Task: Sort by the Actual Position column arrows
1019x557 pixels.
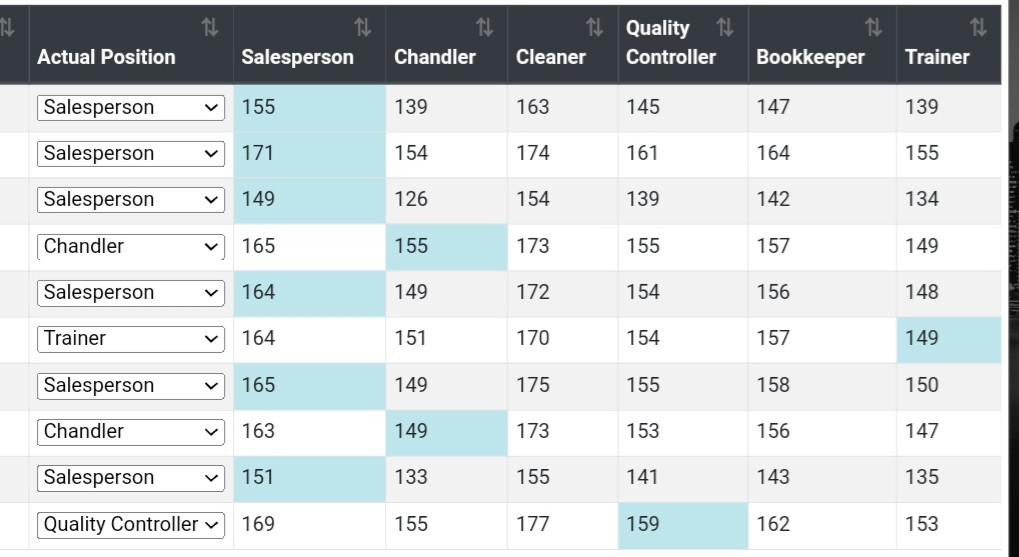Action: click(x=209, y=28)
